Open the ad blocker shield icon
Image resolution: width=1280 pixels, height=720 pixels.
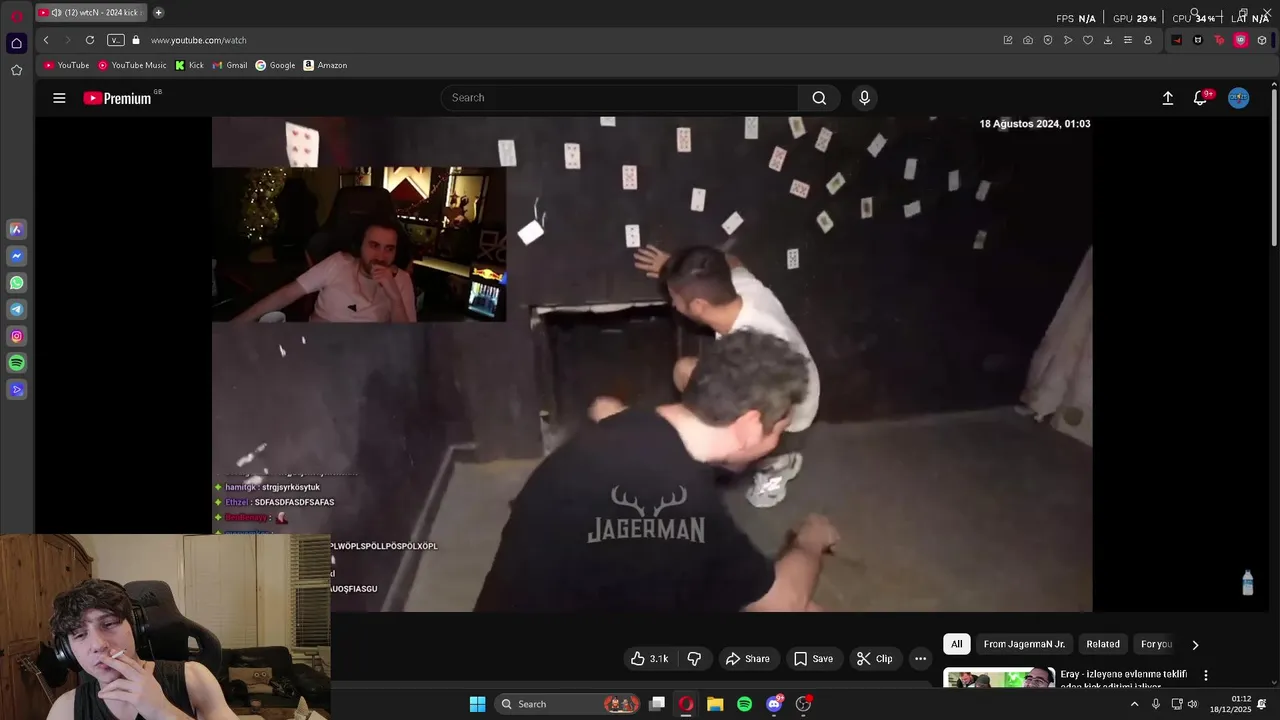tap(1048, 40)
